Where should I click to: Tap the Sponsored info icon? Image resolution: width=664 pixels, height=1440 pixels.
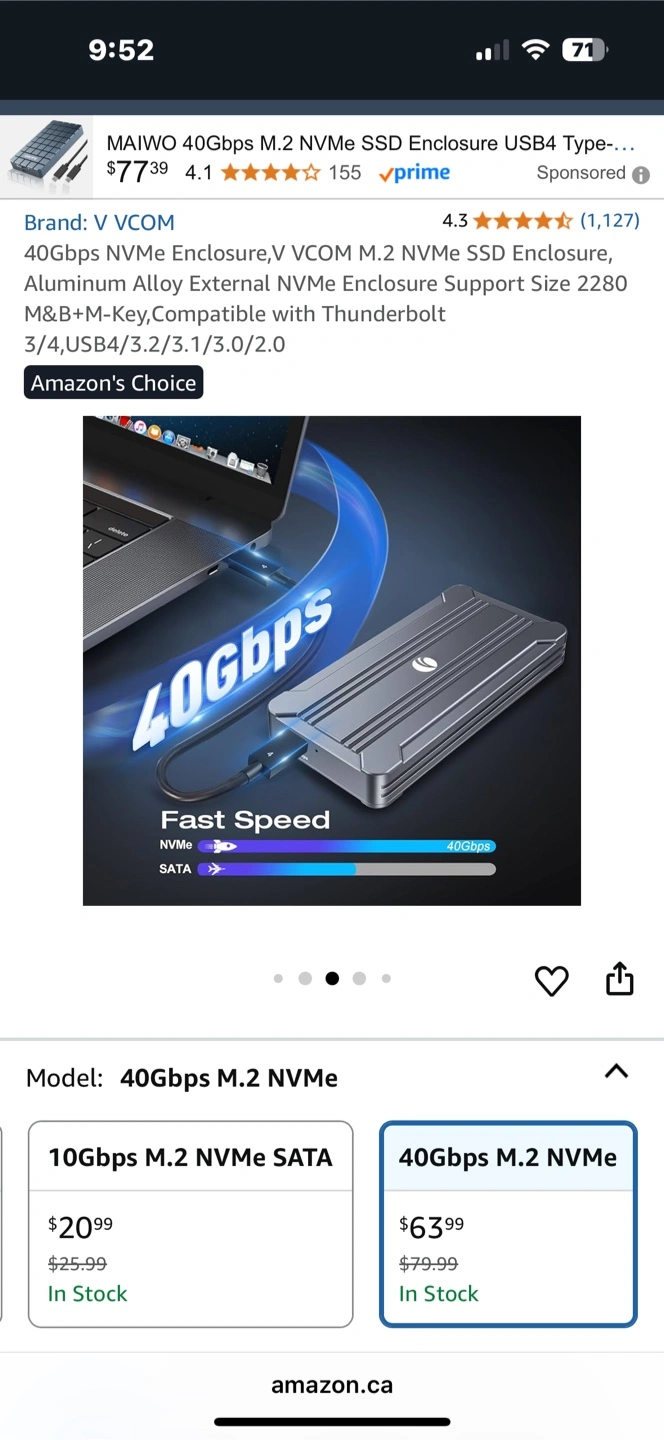640,174
